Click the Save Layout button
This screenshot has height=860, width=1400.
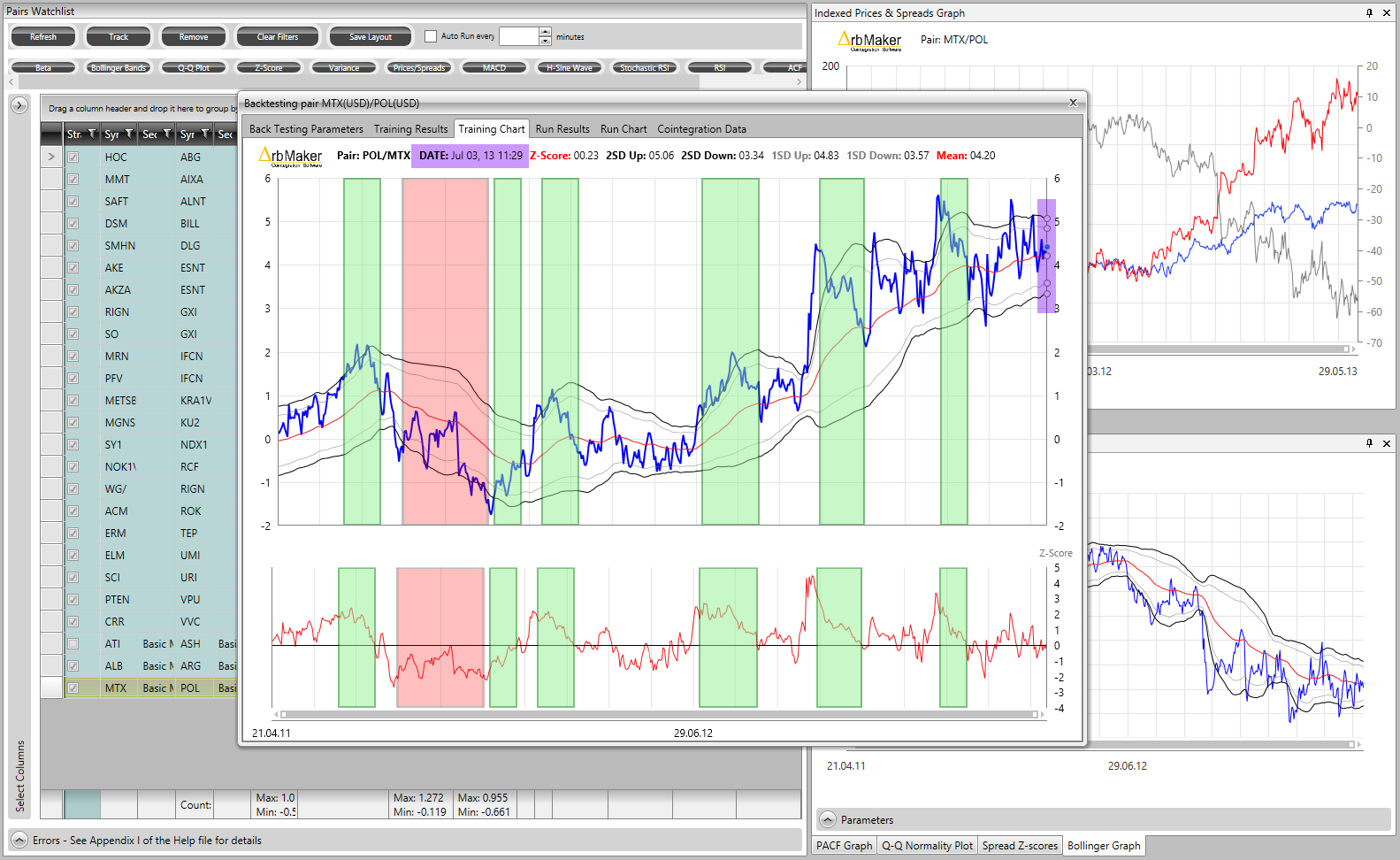[371, 37]
